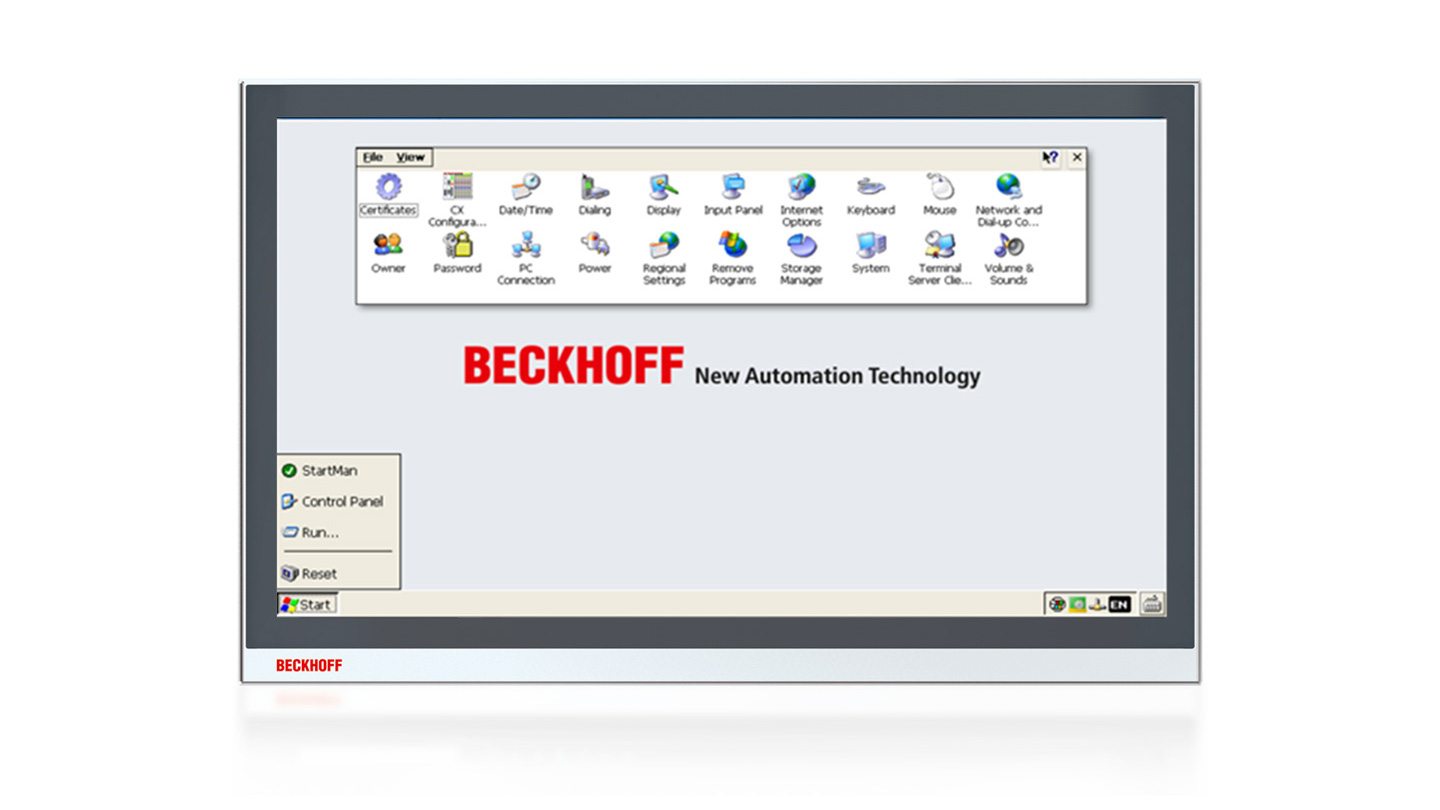
Task: Open the Display settings icon
Action: click(x=664, y=194)
